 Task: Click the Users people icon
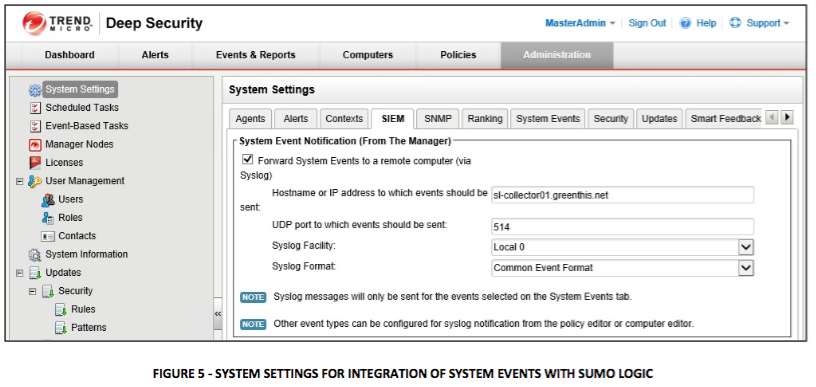48,200
